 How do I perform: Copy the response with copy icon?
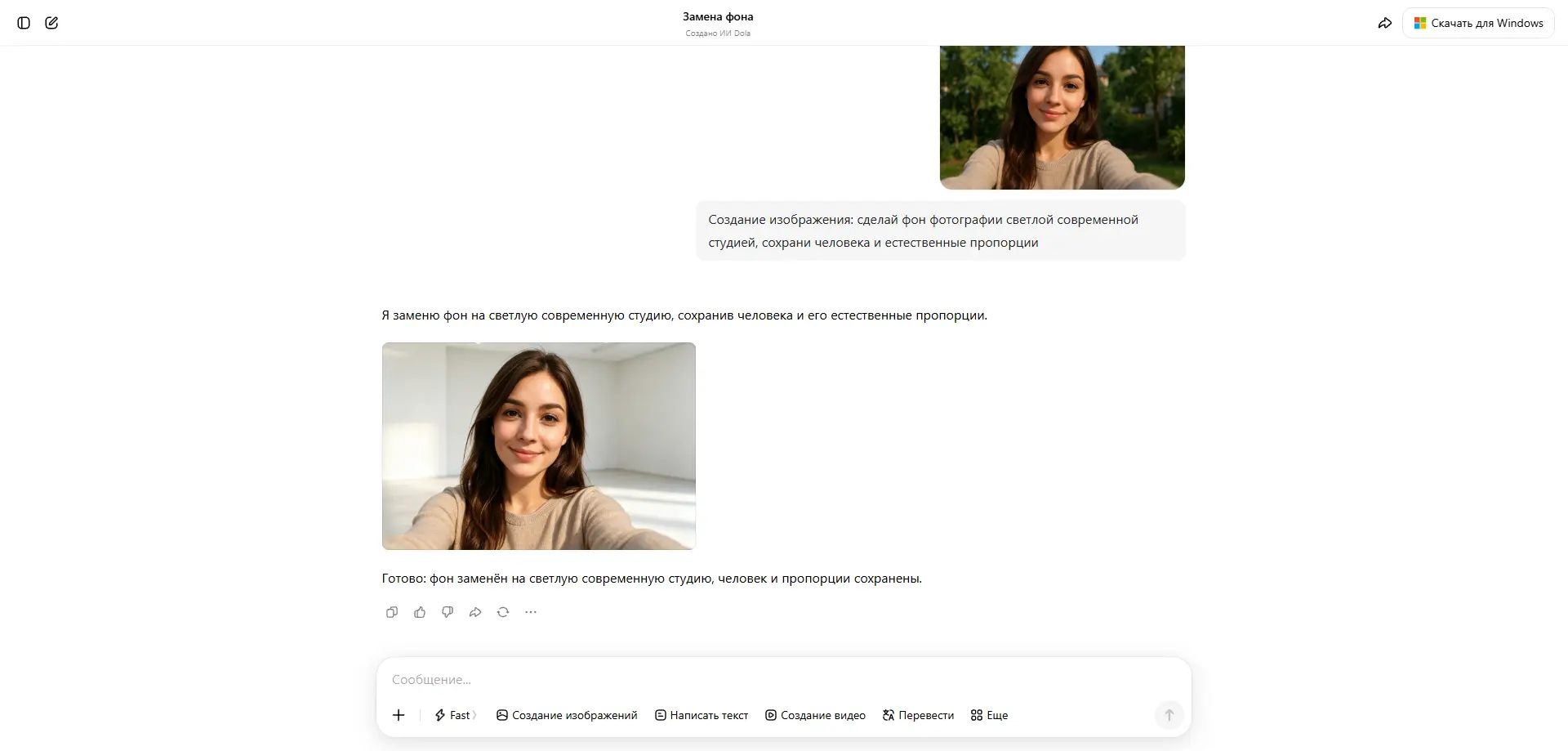[x=392, y=612]
